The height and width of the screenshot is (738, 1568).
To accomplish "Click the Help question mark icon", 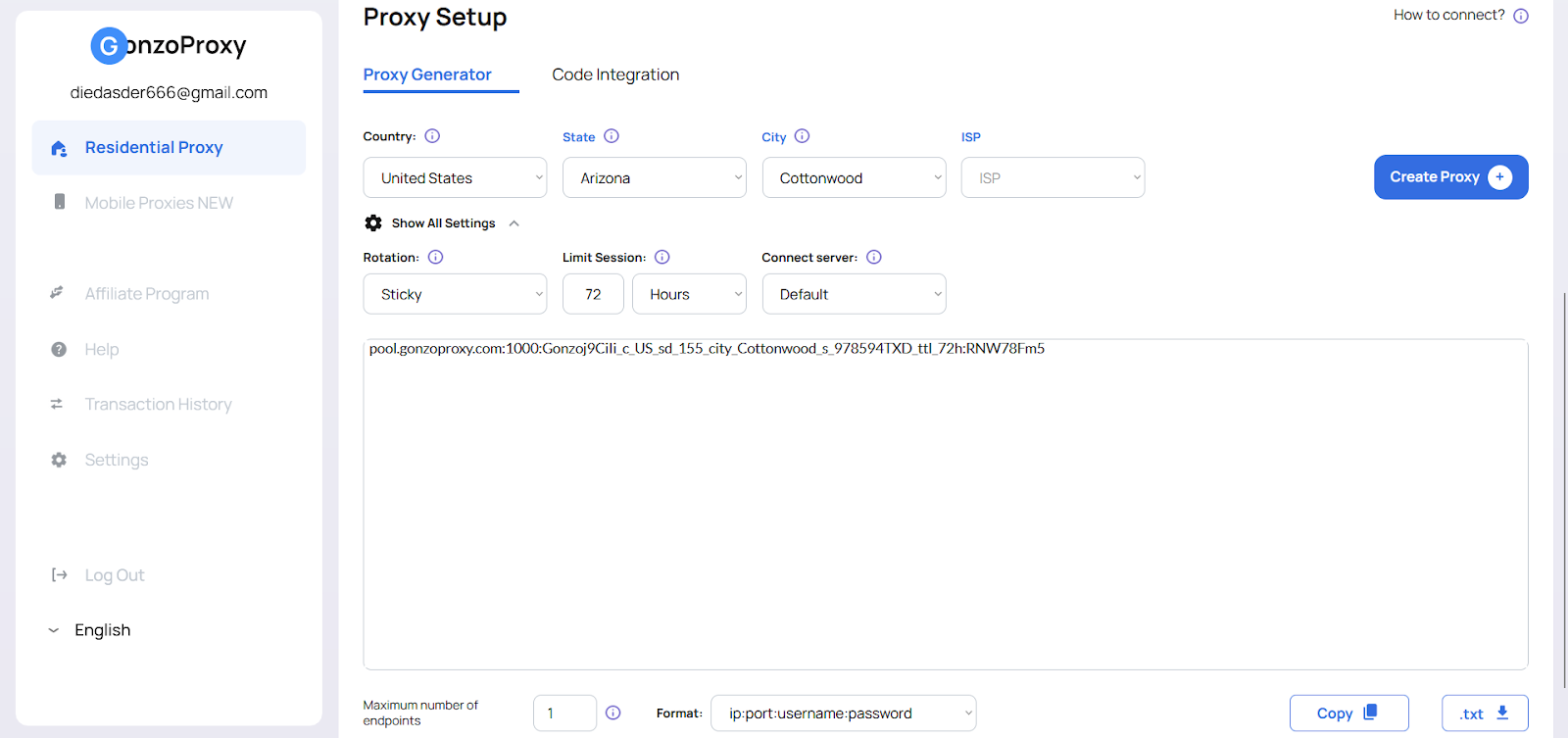I will (59, 349).
